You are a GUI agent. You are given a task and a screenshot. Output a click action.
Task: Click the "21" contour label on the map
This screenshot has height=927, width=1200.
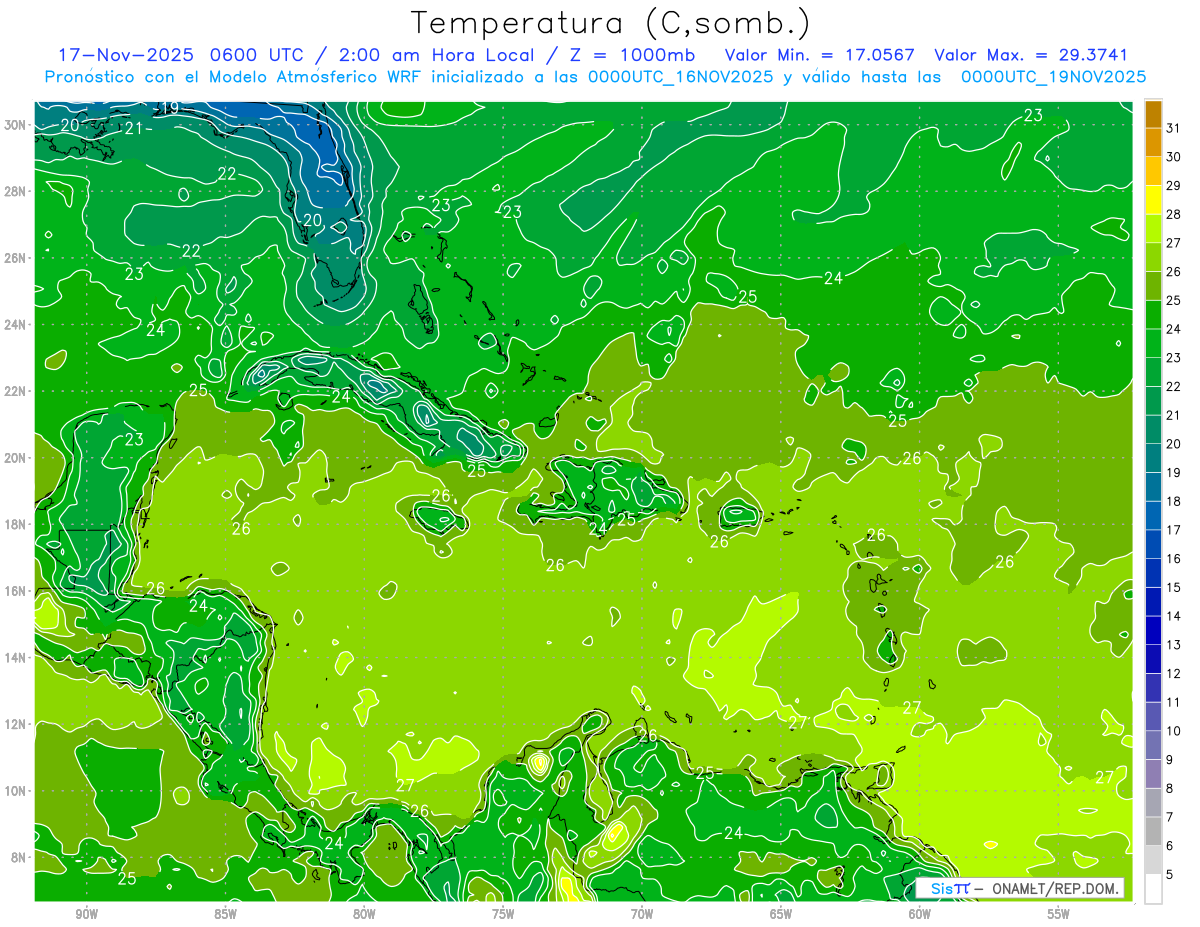[x=135, y=129]
